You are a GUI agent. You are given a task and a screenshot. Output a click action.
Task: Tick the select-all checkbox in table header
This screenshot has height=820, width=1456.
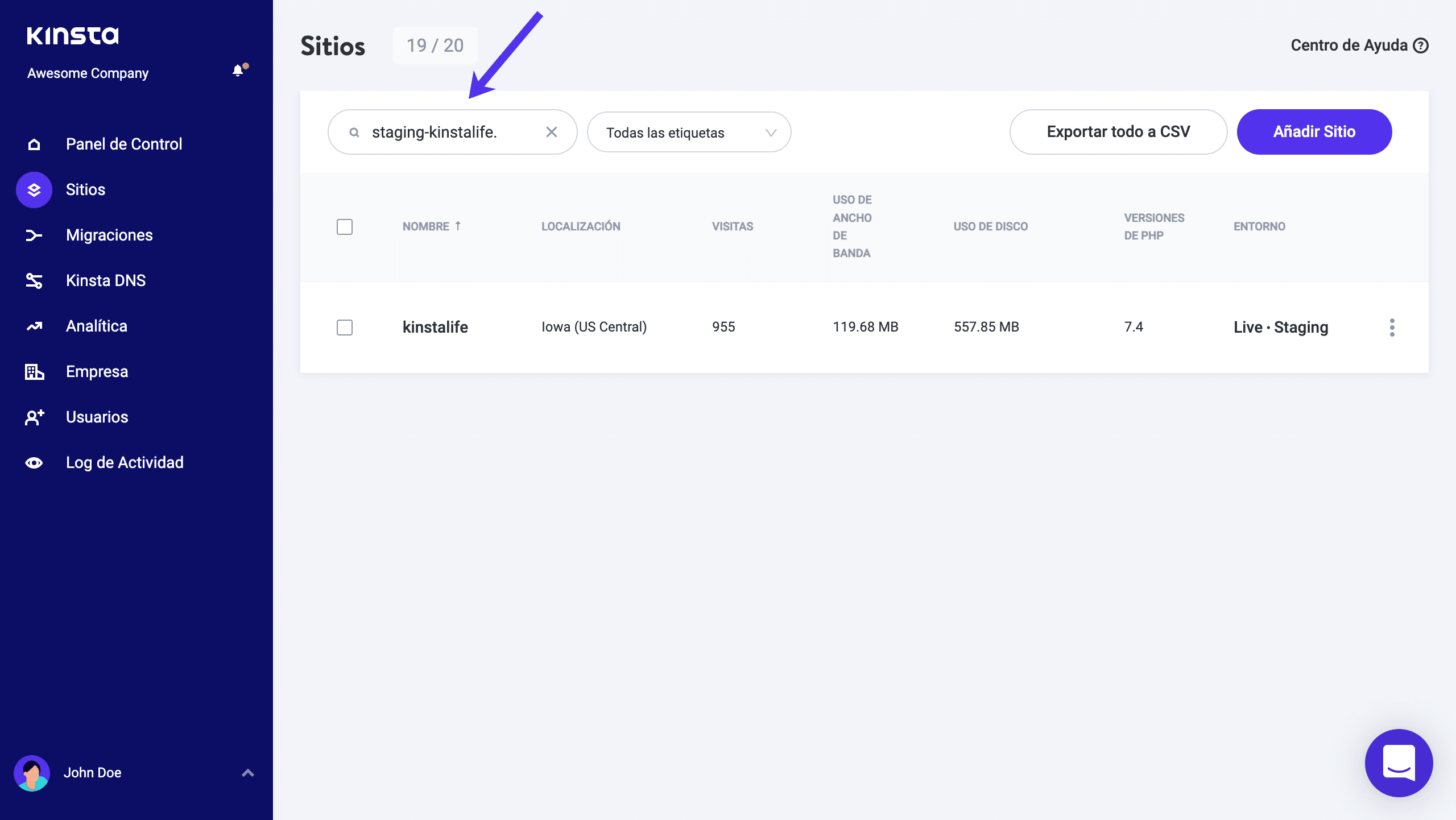[345, 227]
